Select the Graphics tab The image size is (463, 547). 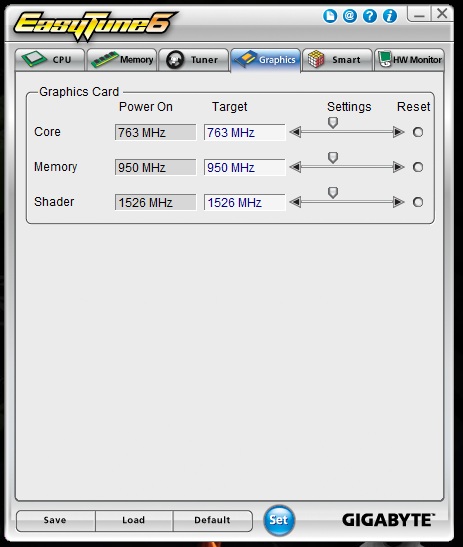coord(266,60)
